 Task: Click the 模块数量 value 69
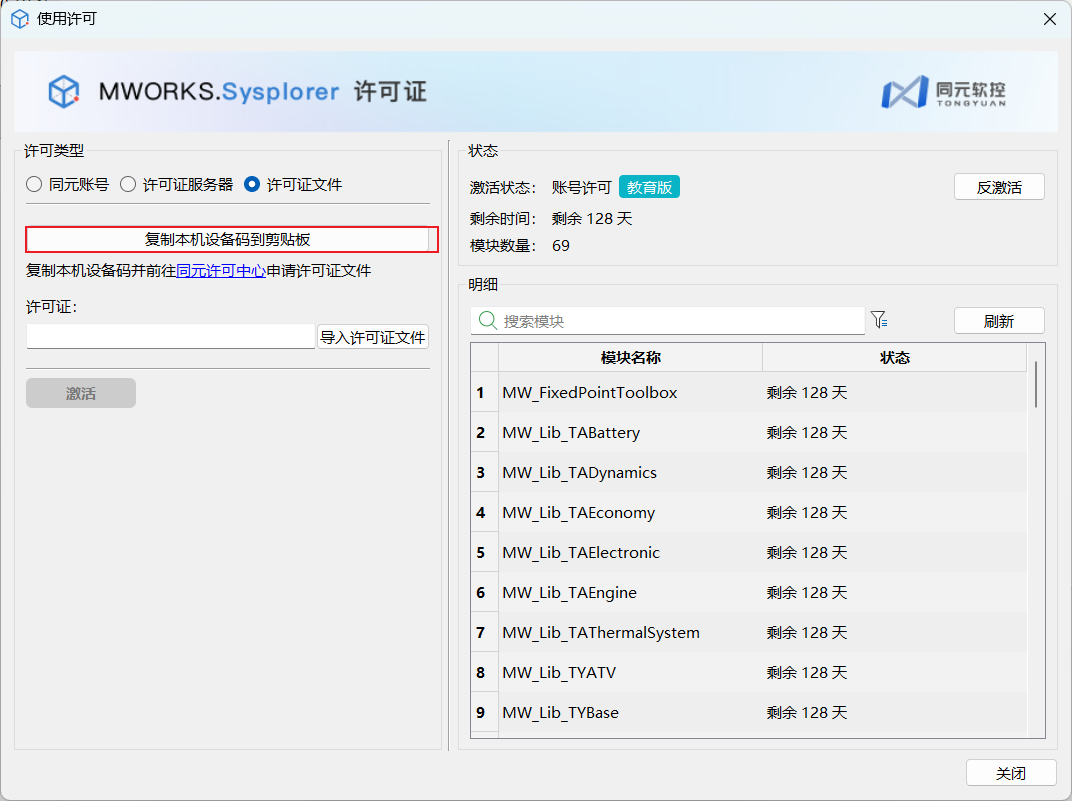(x=561, y=246)
